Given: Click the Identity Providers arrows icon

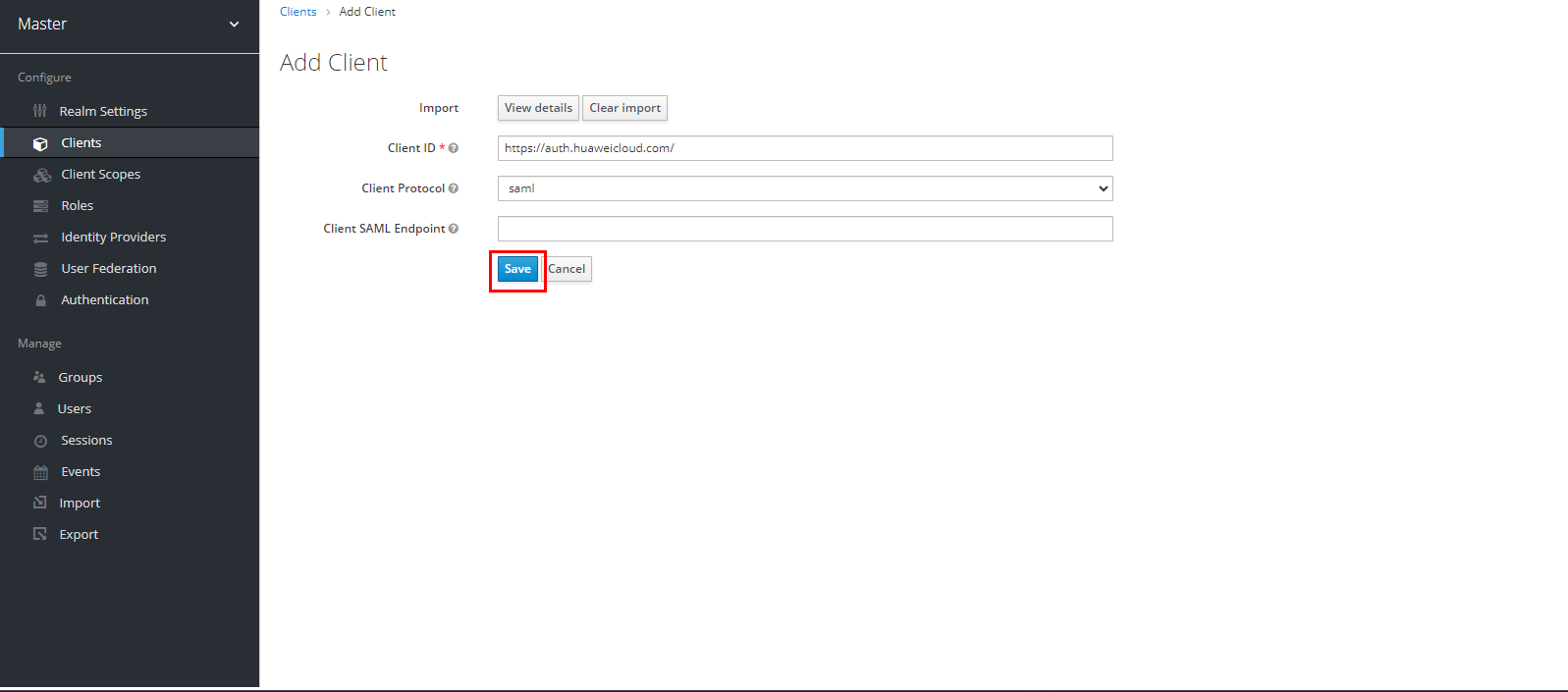Looking at the screenshot, I should (x=40, y=238).
